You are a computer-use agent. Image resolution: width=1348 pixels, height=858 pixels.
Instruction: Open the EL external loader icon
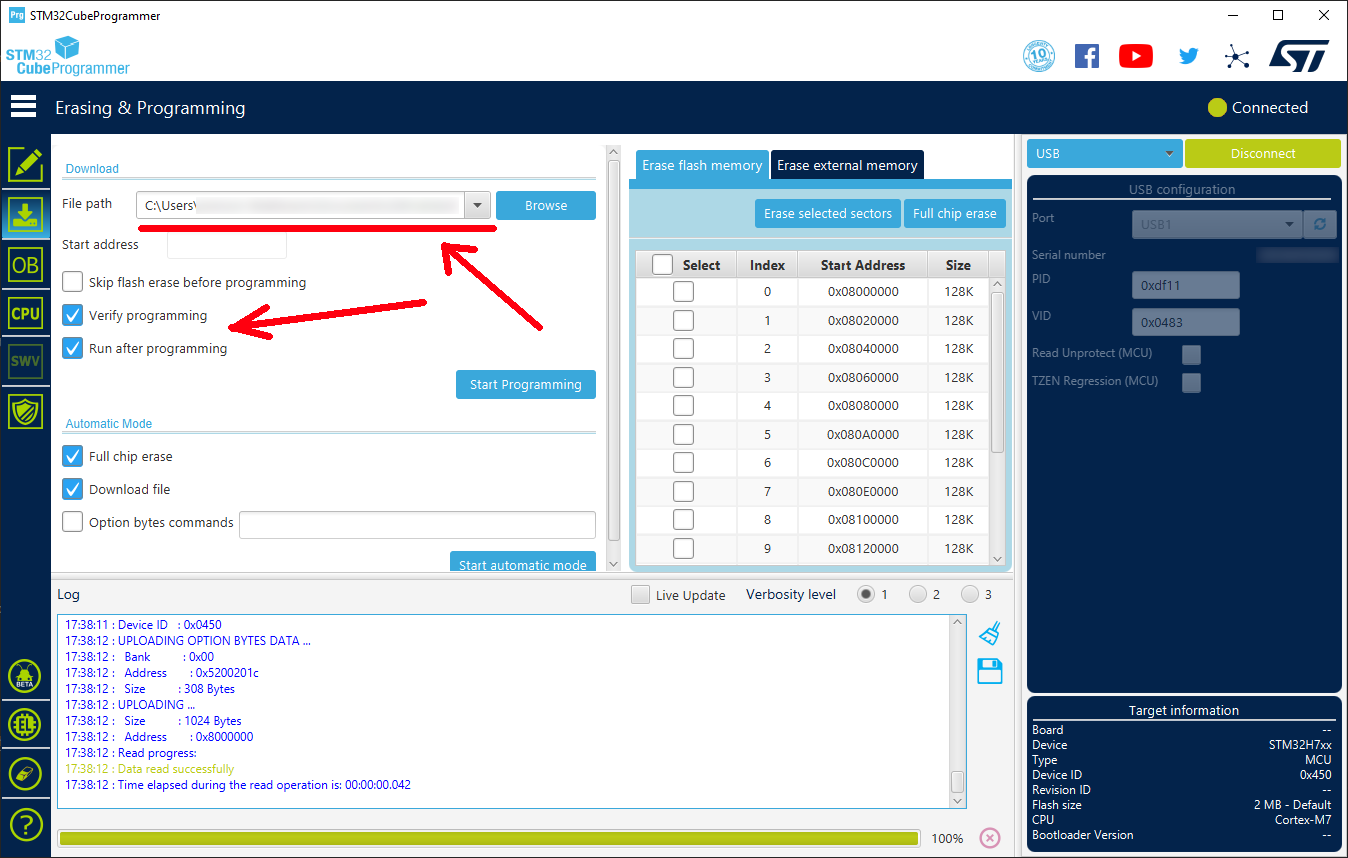tap(25, 725)
